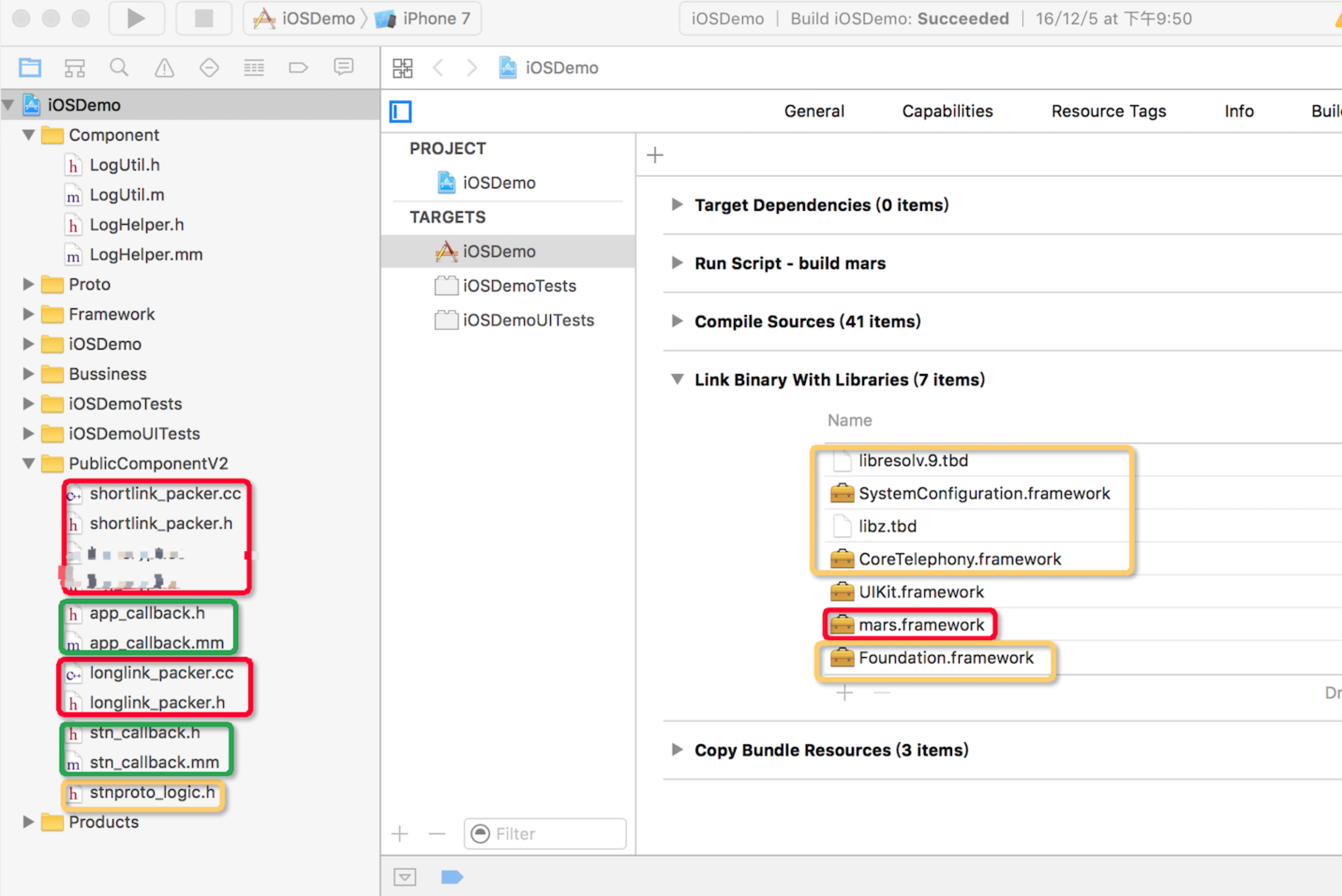The height and width of the screenshot is (896, 1342).
Task: Expand the Proto folder
Action: click(28, 284)
